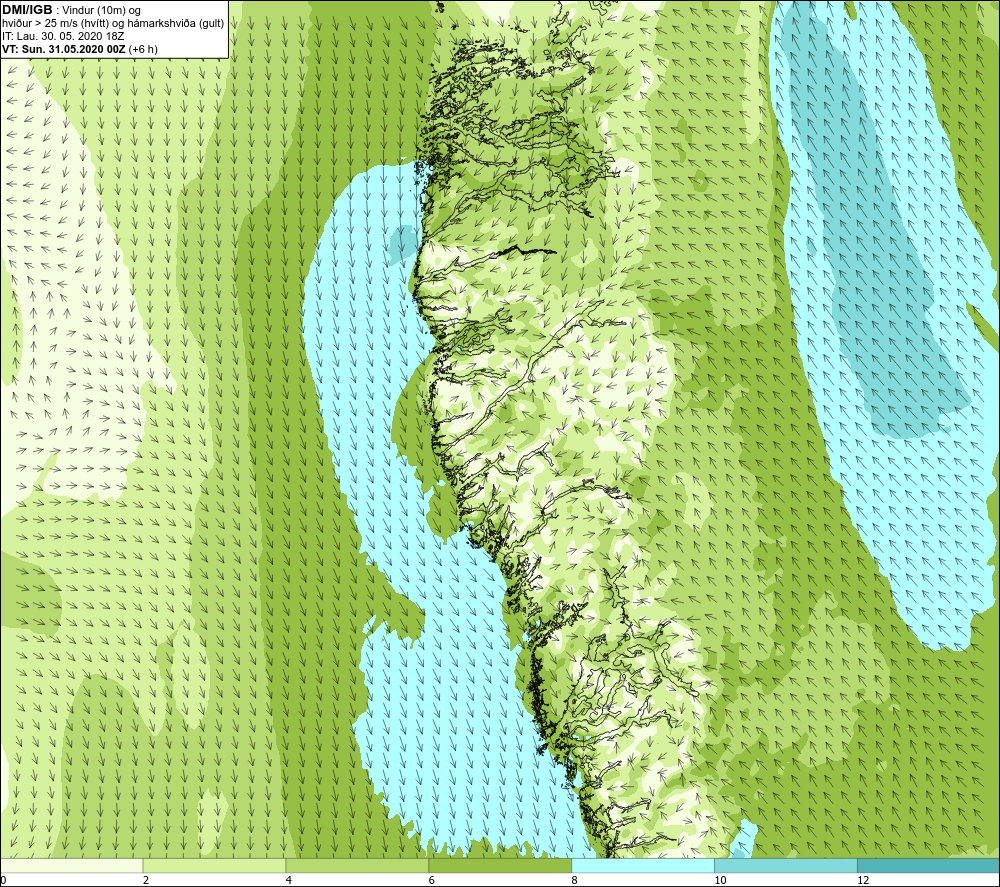Pick the 10–12 m/s teal scale segment
The width and height of the screenshot is (1000, 887).
tap(786, 865)
